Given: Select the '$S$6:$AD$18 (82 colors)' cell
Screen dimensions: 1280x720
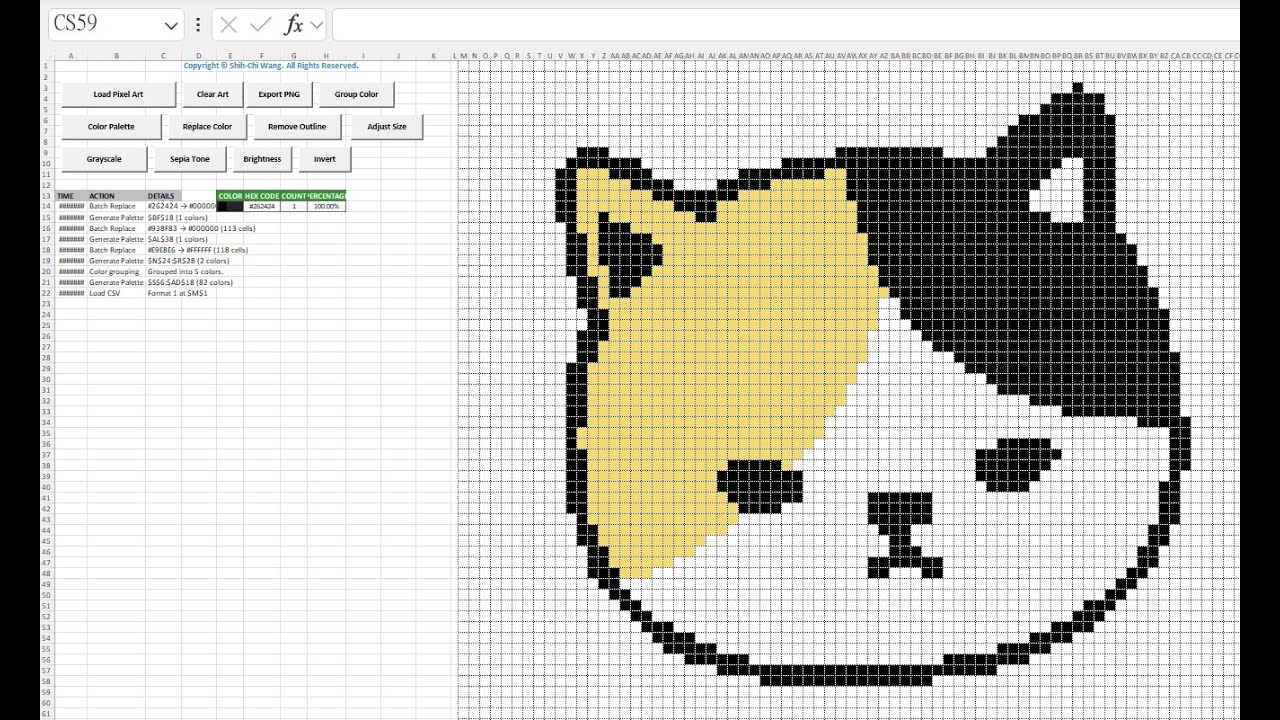Looking at the screenshot, I should tap(190, 282).
